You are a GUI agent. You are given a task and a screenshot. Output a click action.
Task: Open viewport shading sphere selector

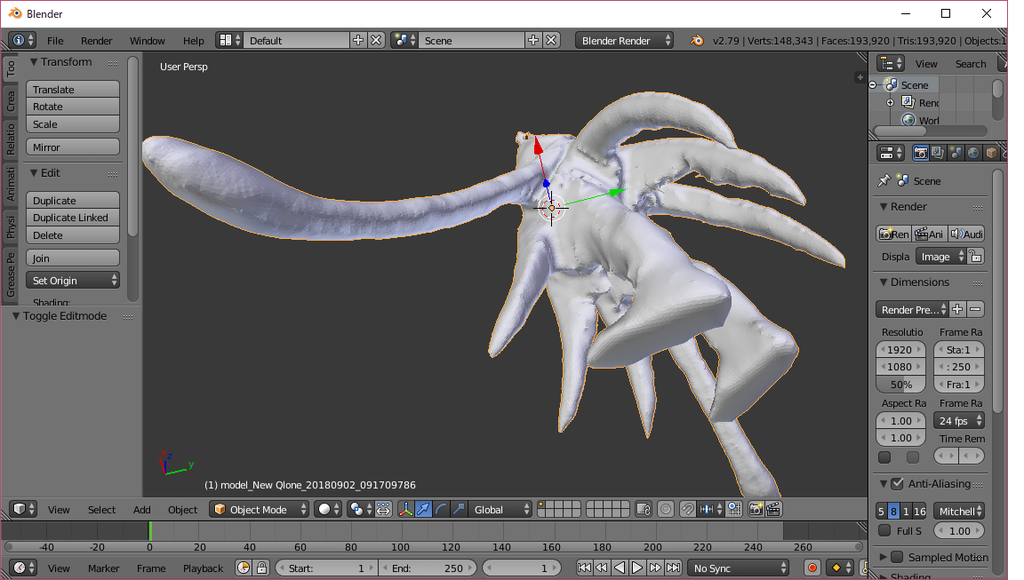[328, 509]
